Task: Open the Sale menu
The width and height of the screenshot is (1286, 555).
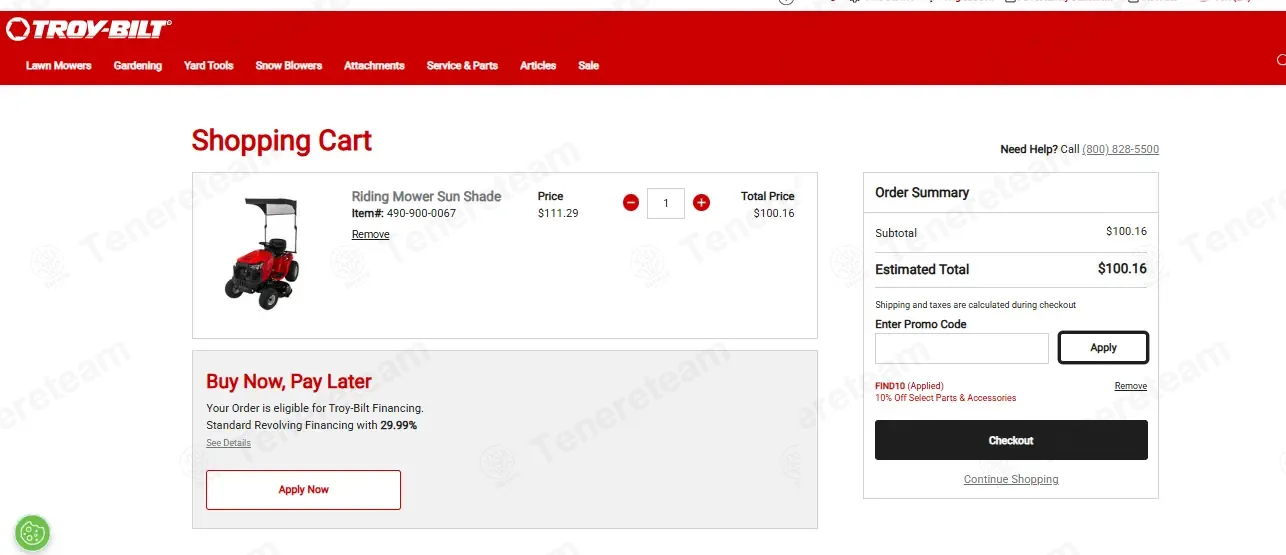Action: point(589,66)
